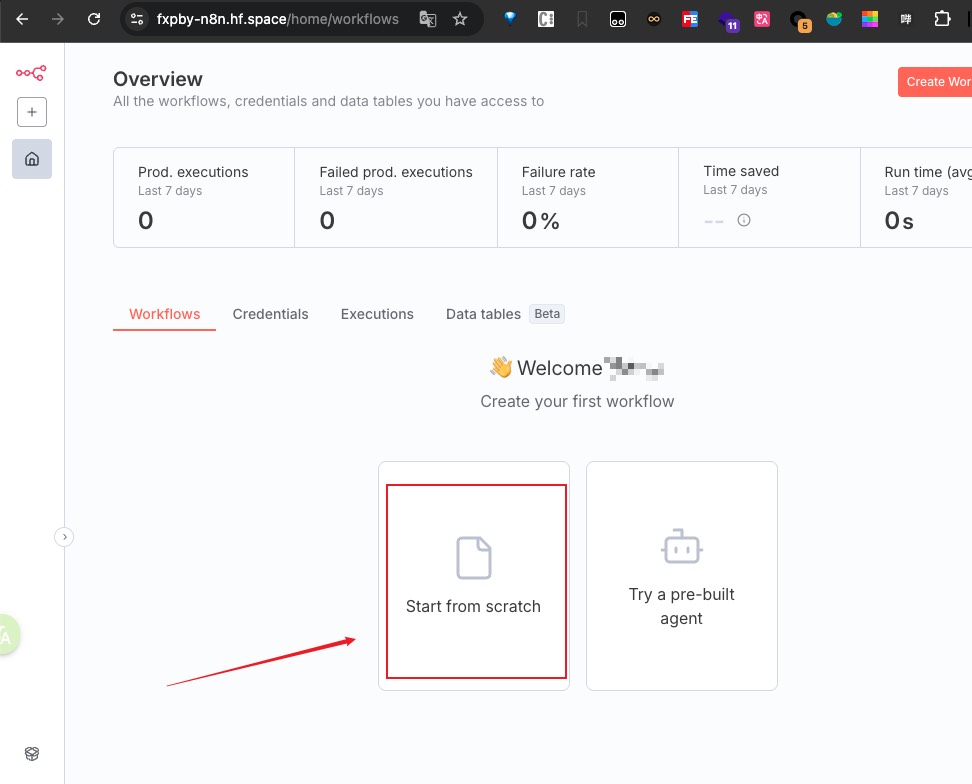
Task: Click the Create Workflow button
Action: coord(938,82)
